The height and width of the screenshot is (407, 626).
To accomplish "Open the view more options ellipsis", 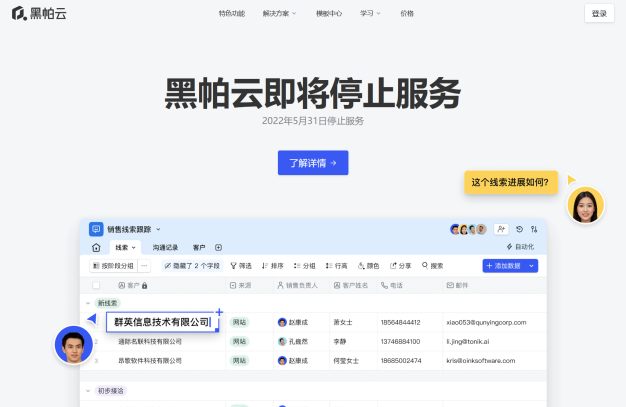I will tap(144, 266).
